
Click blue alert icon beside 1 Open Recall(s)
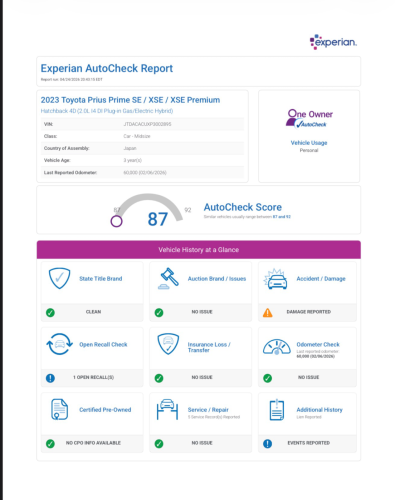[x=50, y=378]
